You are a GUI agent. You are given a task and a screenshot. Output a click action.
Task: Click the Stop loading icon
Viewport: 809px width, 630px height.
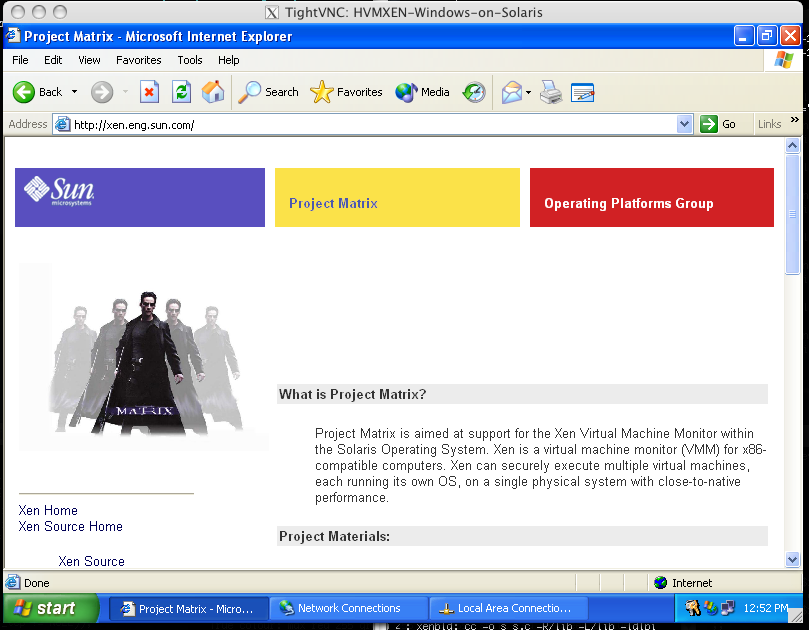(149, 92)
